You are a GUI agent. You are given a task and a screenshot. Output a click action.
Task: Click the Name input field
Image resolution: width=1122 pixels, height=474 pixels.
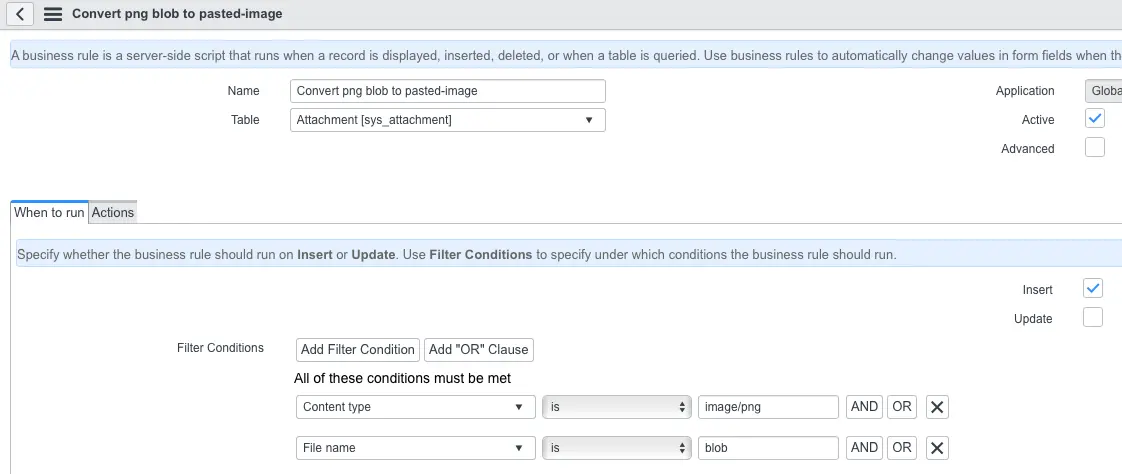pyautogui.click(x=448, y=91)
